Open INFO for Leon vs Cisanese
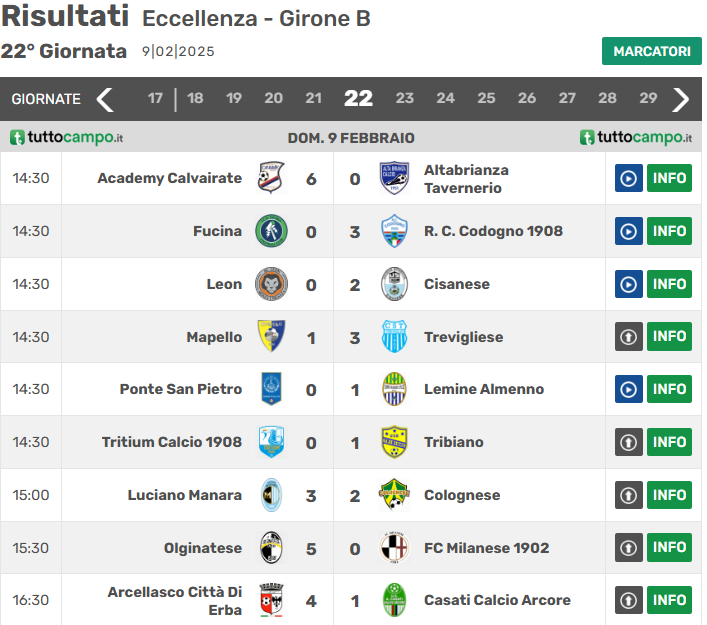 click(669, 285)
